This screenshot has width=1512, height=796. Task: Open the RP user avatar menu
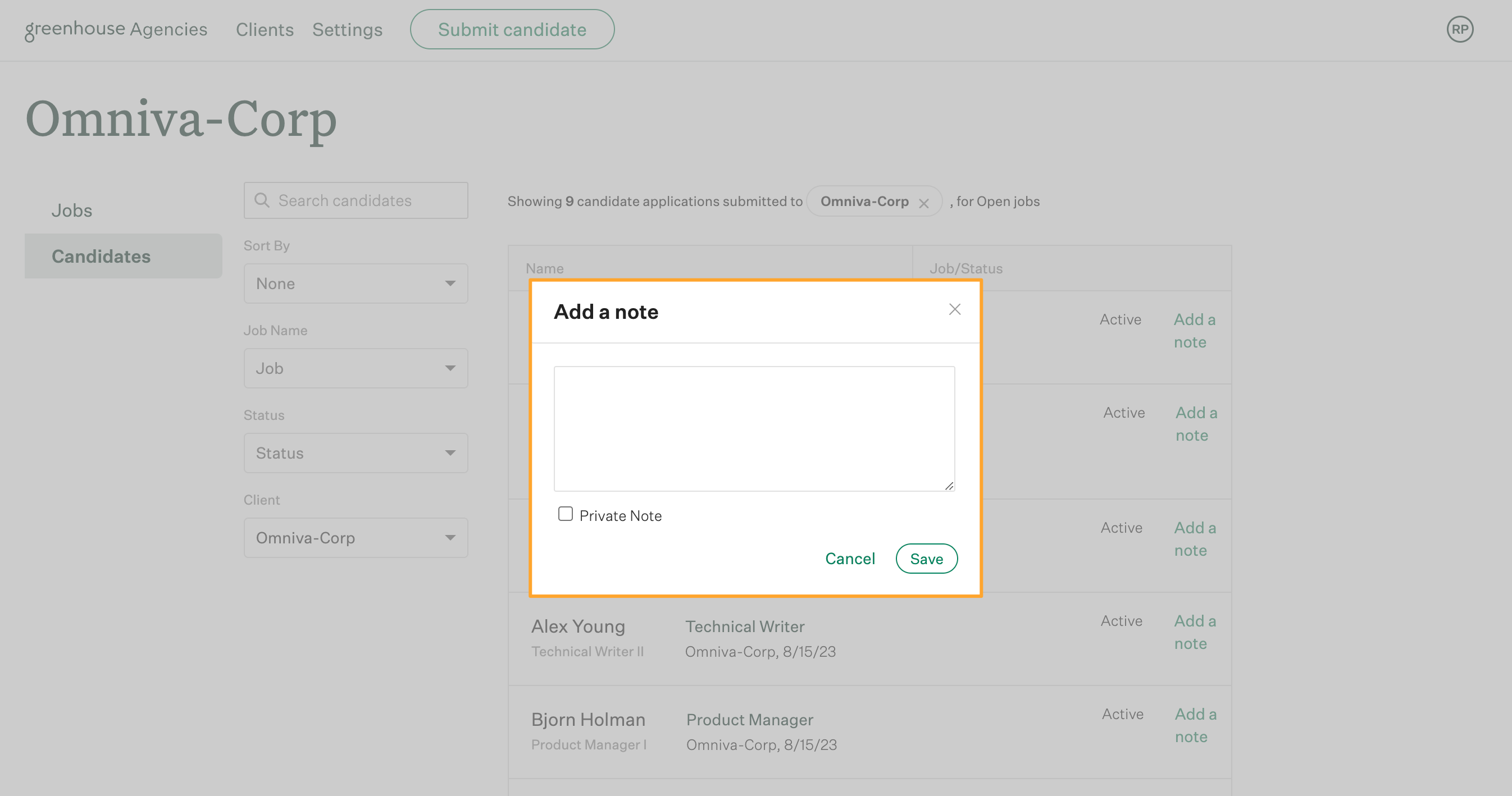[x=1460, y=29]
